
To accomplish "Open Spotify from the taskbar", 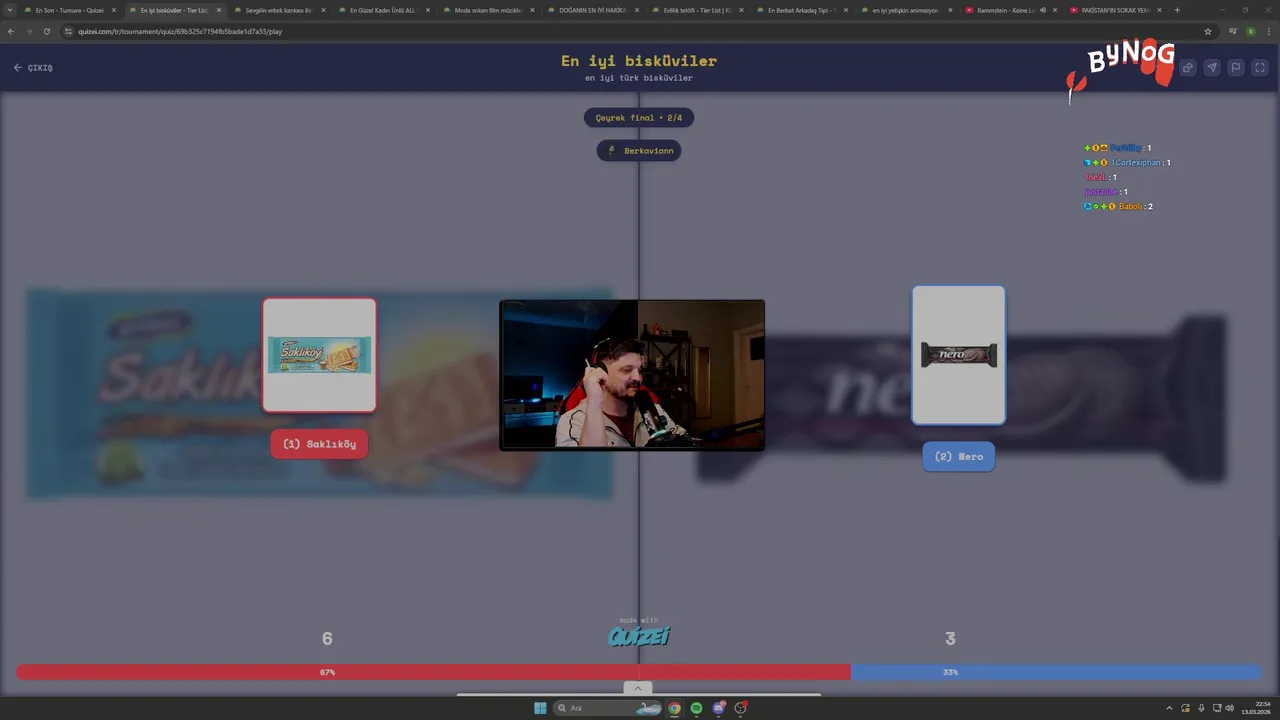I will (697, 708).
